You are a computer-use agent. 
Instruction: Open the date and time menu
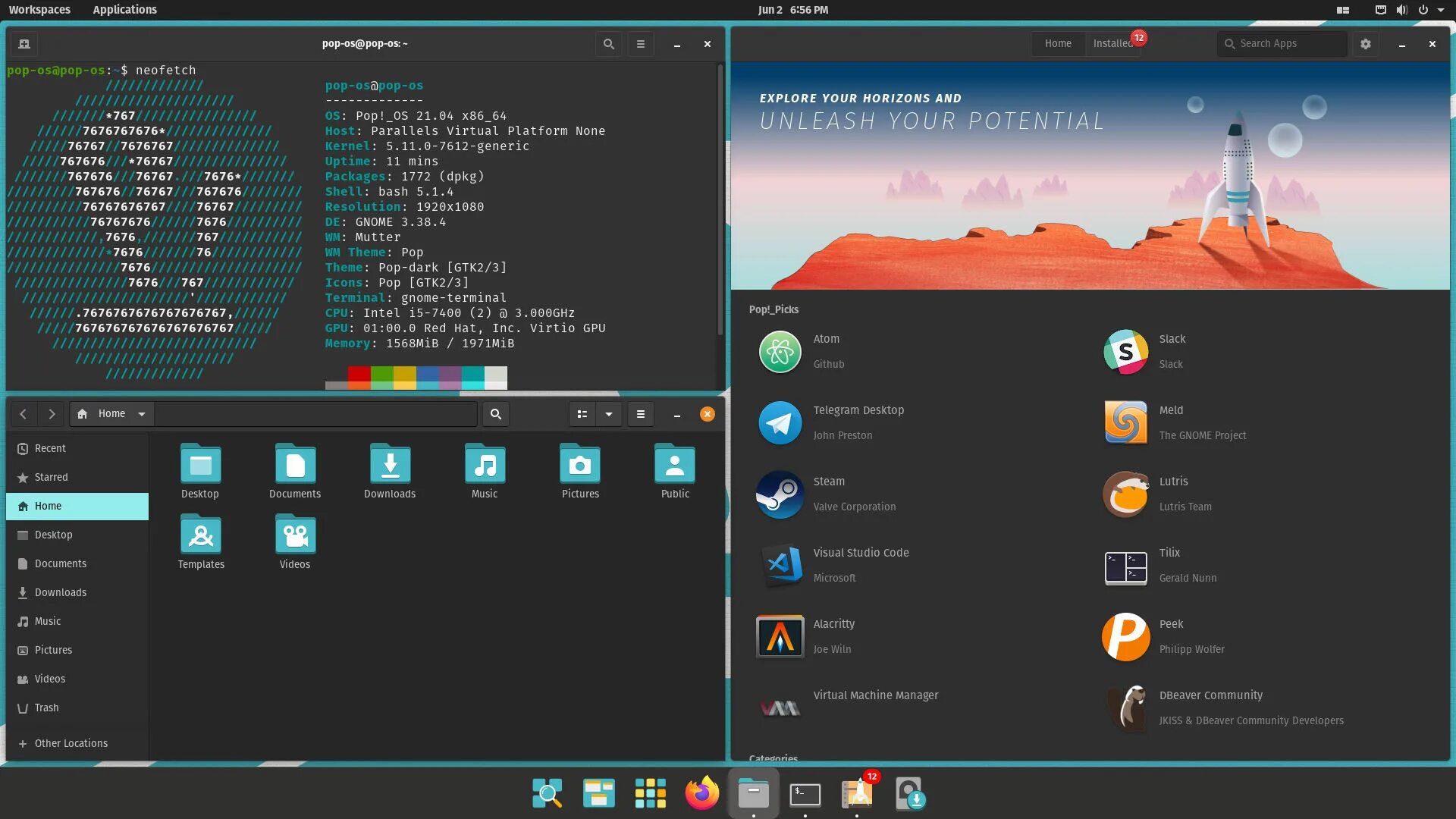click(793, 10)
